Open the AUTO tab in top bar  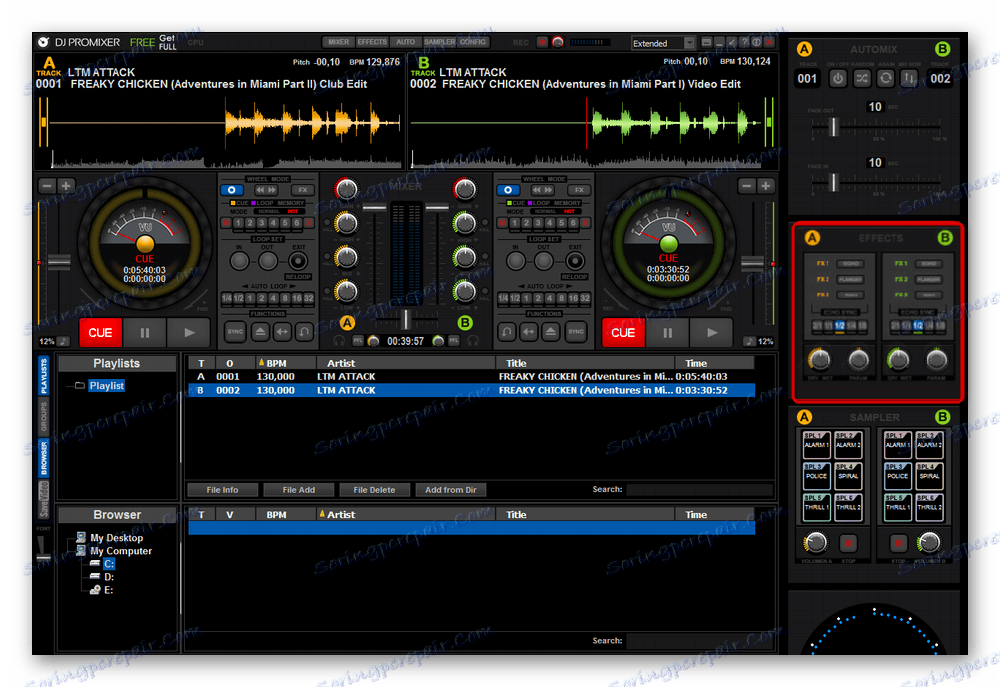(x=406, y=42)
